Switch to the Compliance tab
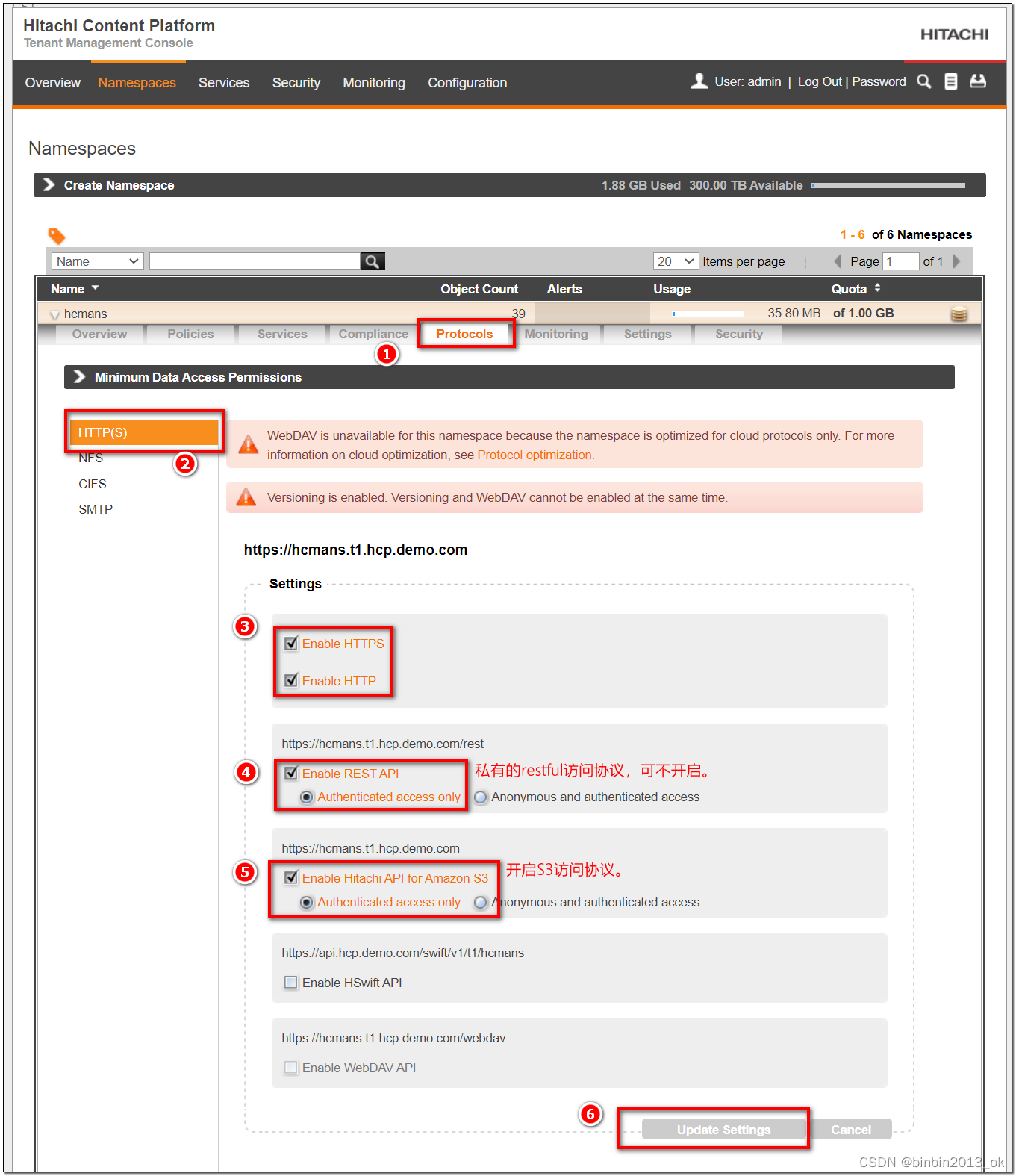The image size is (1016, 1176). pyautogui.click(x=373, y=334)
